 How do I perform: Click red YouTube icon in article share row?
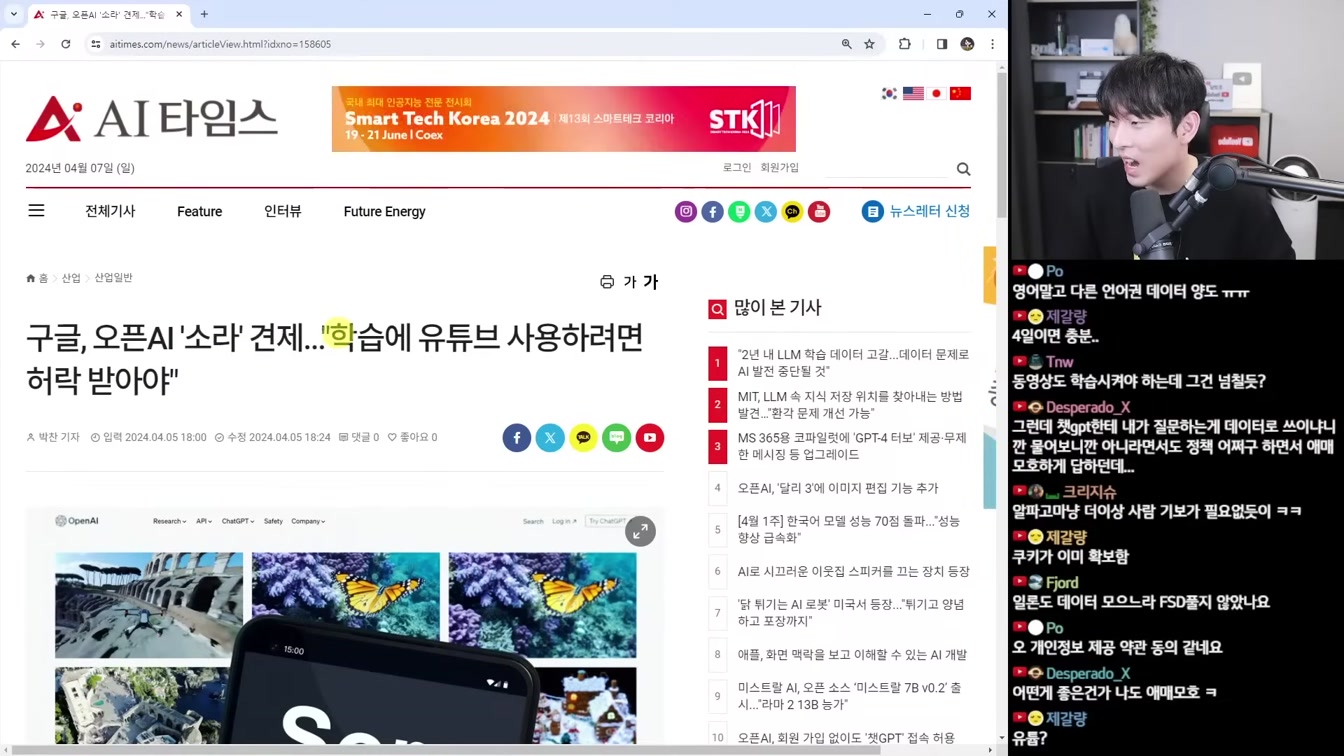pos(650,437)
